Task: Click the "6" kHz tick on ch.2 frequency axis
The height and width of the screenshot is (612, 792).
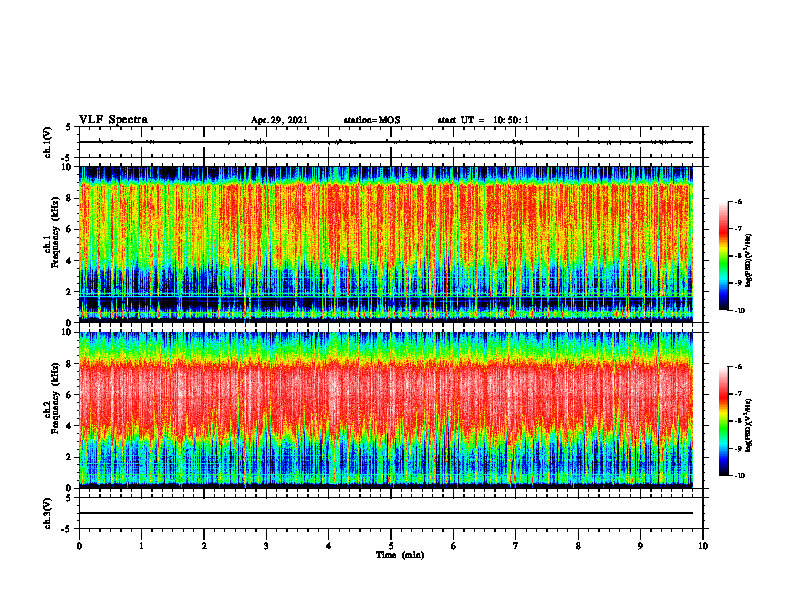Action: tap(70, 395)
